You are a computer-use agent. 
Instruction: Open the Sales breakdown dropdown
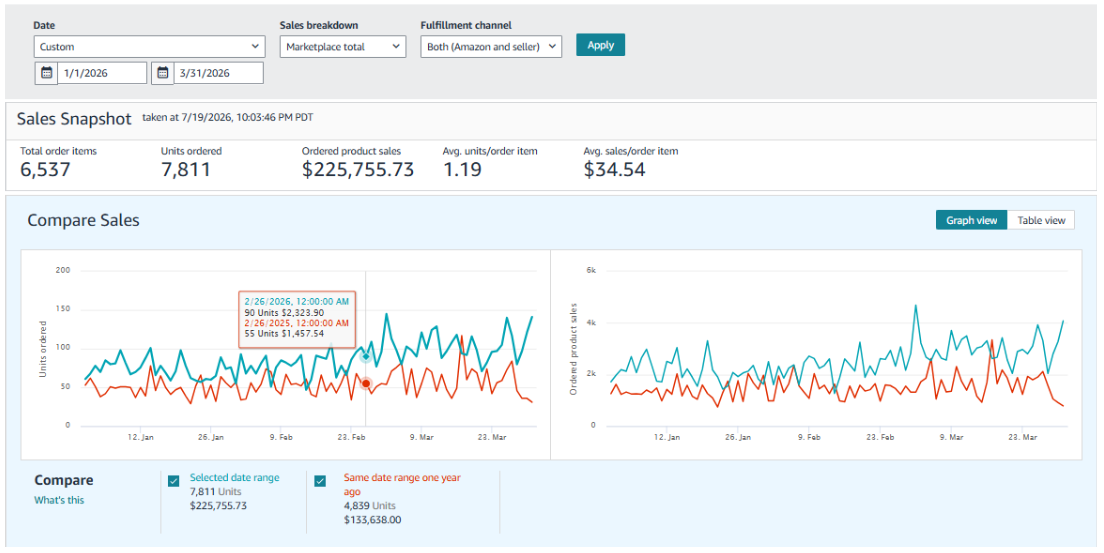pos(343,47)
